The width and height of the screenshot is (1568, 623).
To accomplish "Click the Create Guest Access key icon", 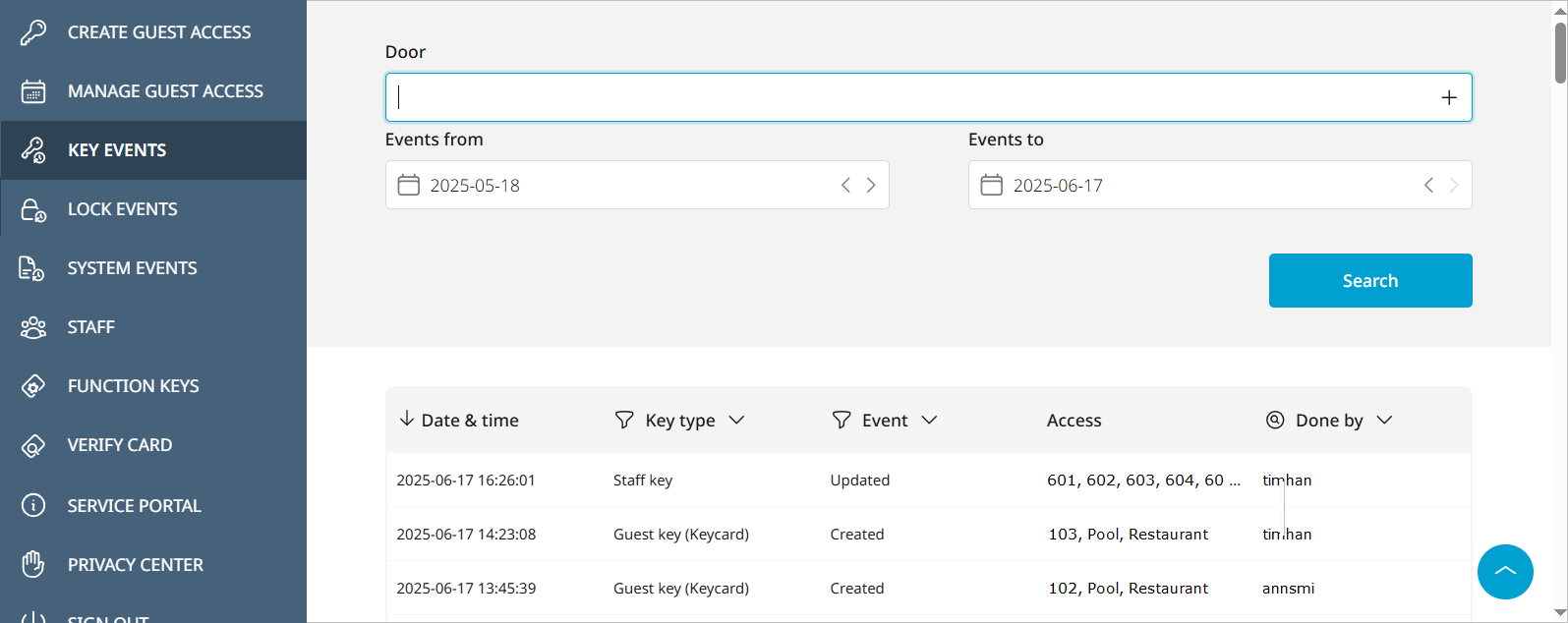I will click(x=33, y=32).
